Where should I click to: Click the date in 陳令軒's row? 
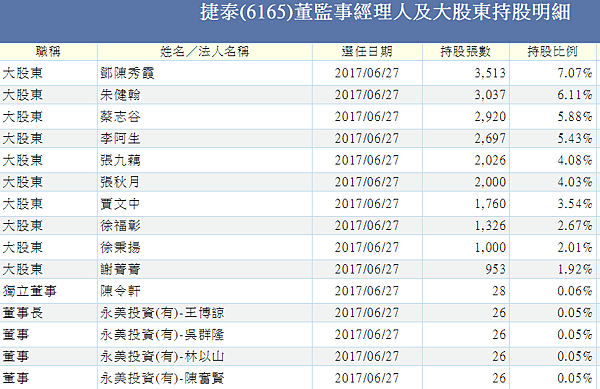[367, 291]
